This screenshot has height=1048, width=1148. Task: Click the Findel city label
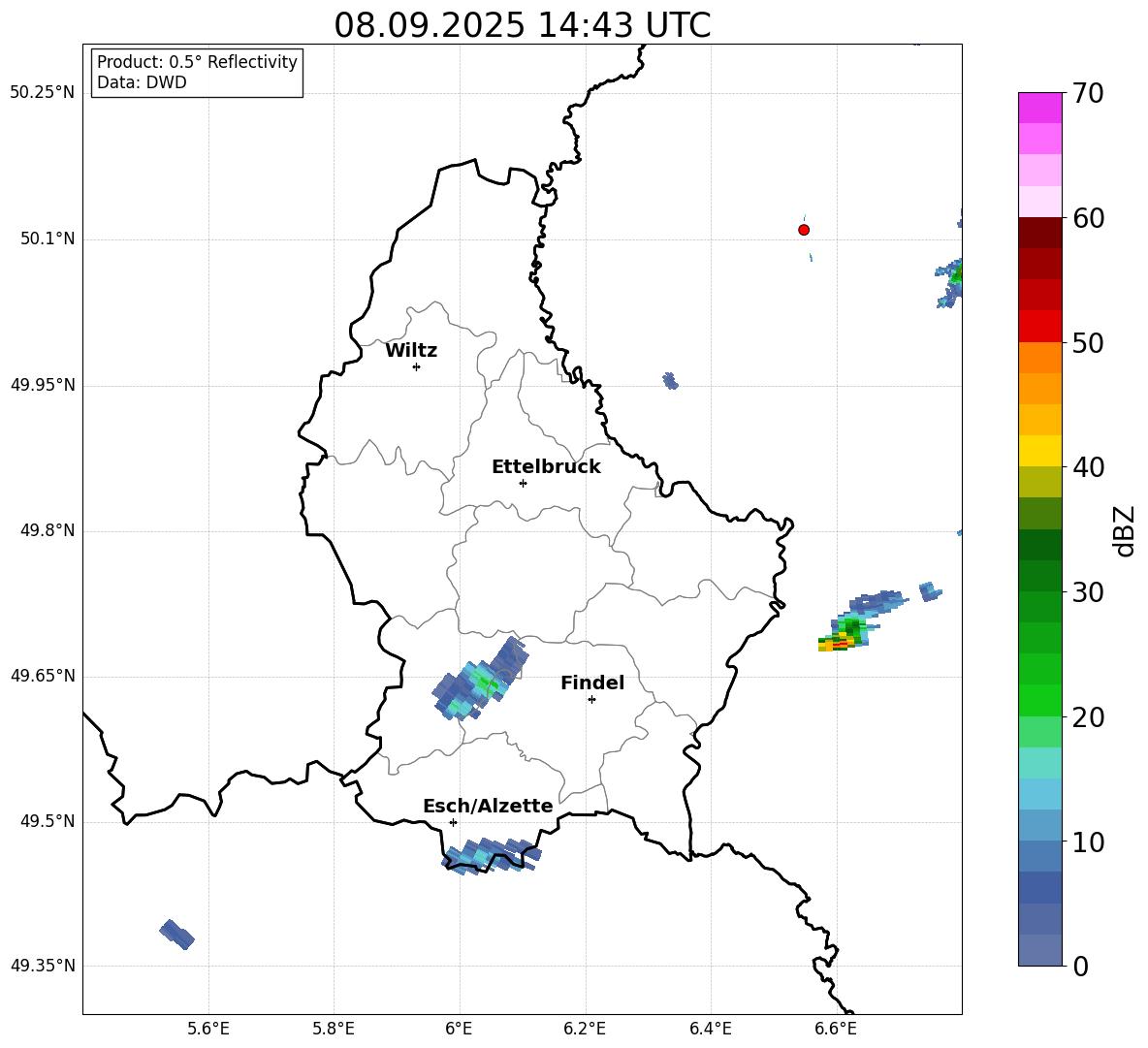(x=592, y=683)
